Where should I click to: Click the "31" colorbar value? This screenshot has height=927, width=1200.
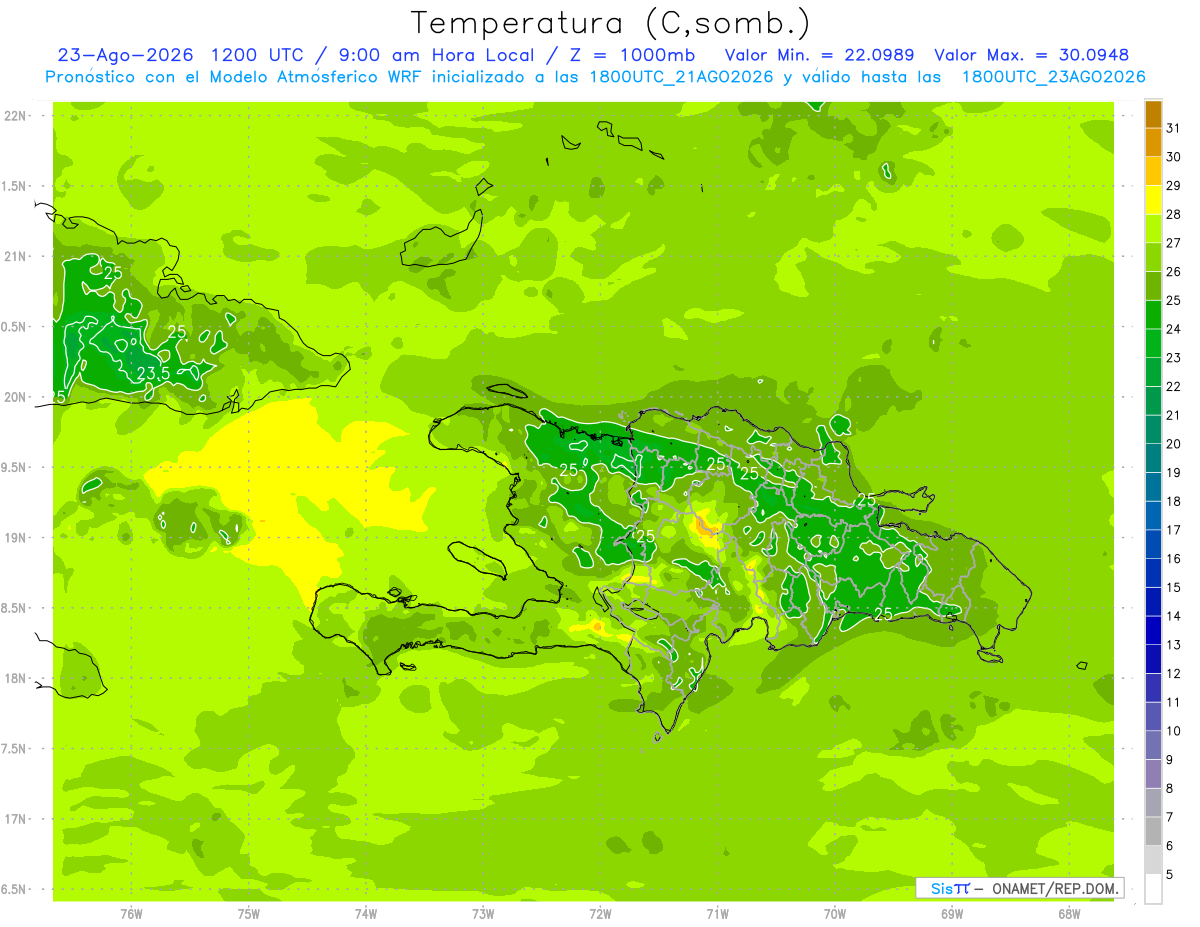[1173, 128]
